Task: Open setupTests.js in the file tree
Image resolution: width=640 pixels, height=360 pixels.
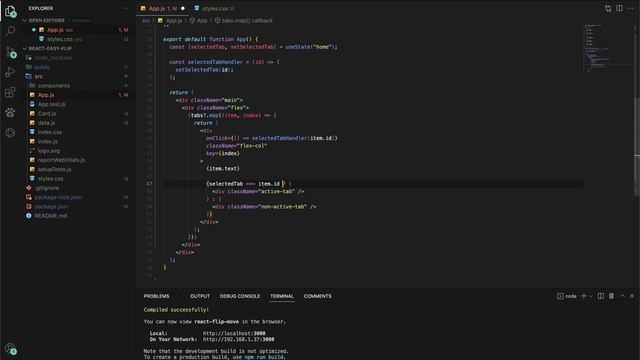Action: [54, 169]
